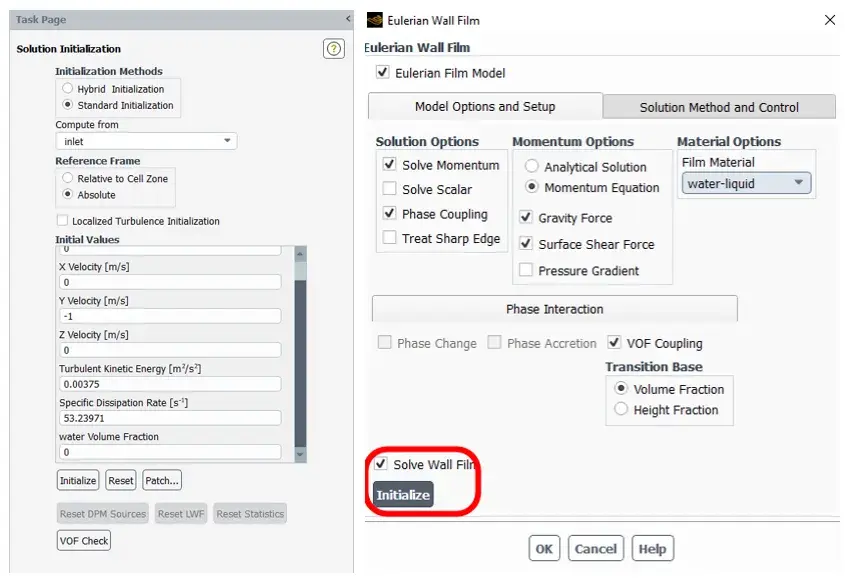
Task: Enable the Solve Scalar checkbox
Action: point(389,189)
